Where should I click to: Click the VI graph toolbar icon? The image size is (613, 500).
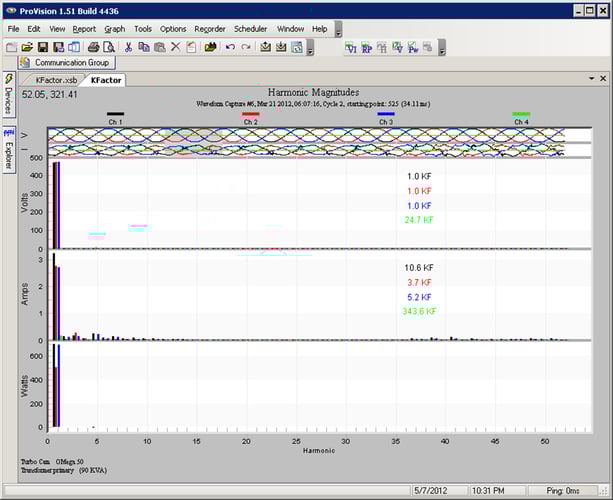tap(351, 47)
